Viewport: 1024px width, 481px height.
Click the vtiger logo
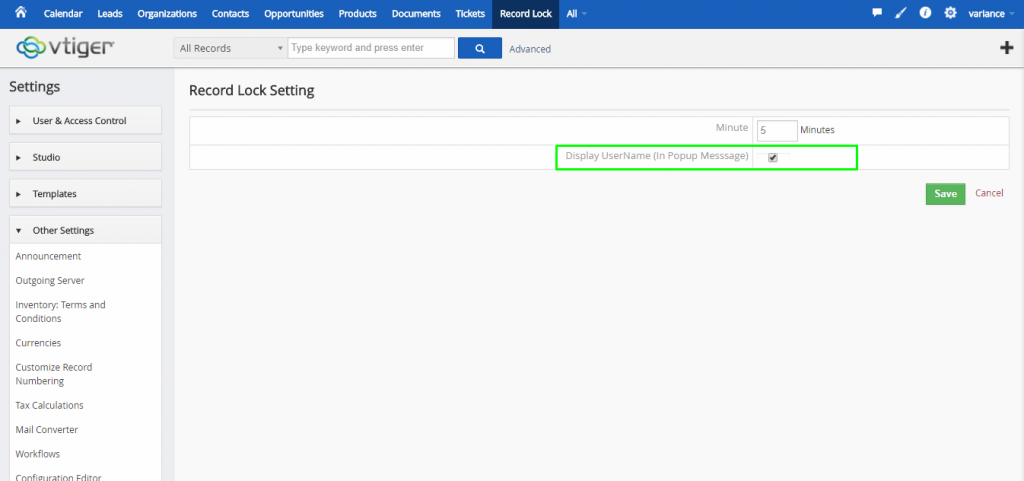pyautogui.click(x=65, y=47)
